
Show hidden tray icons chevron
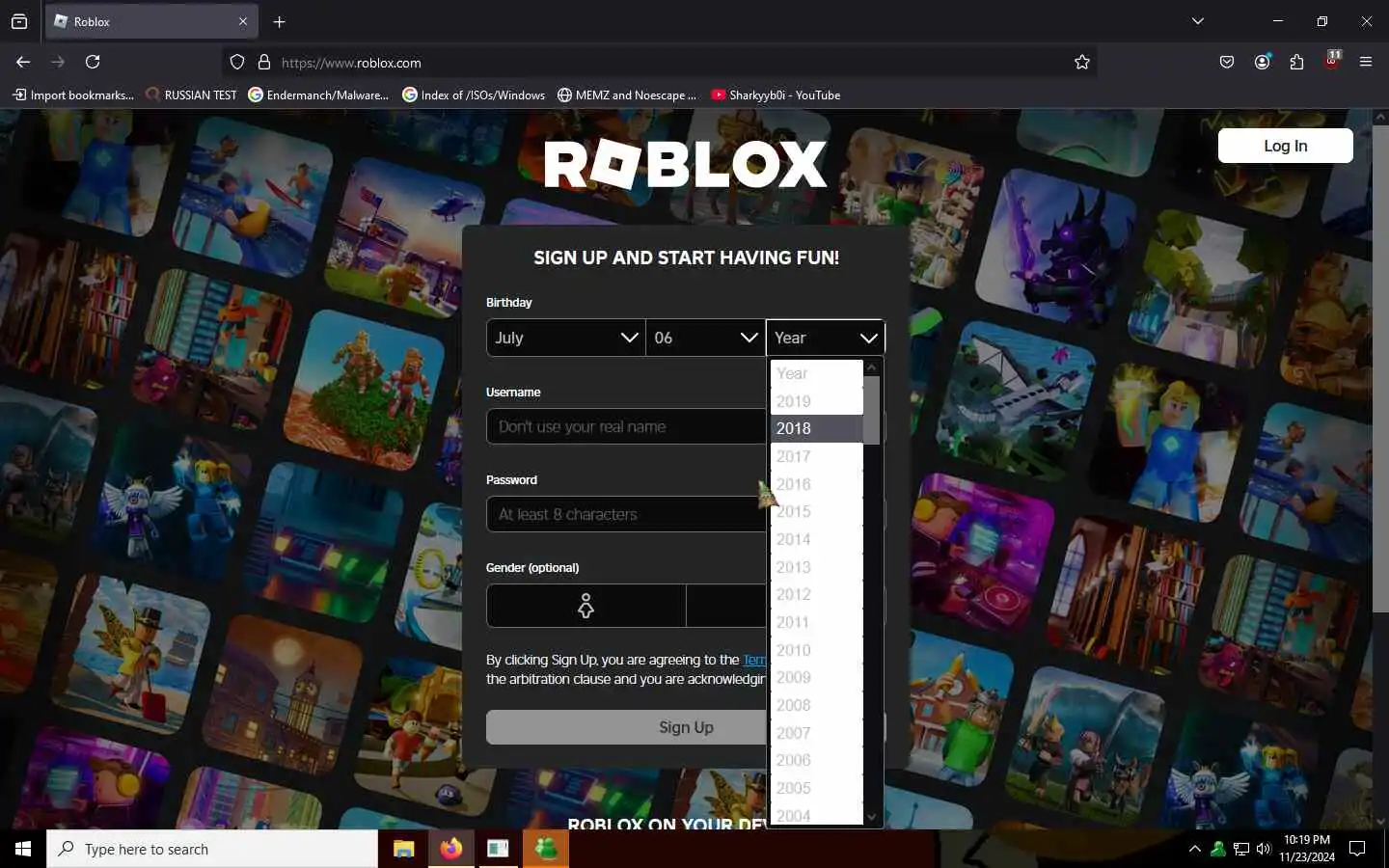[x=1195, y=849]
